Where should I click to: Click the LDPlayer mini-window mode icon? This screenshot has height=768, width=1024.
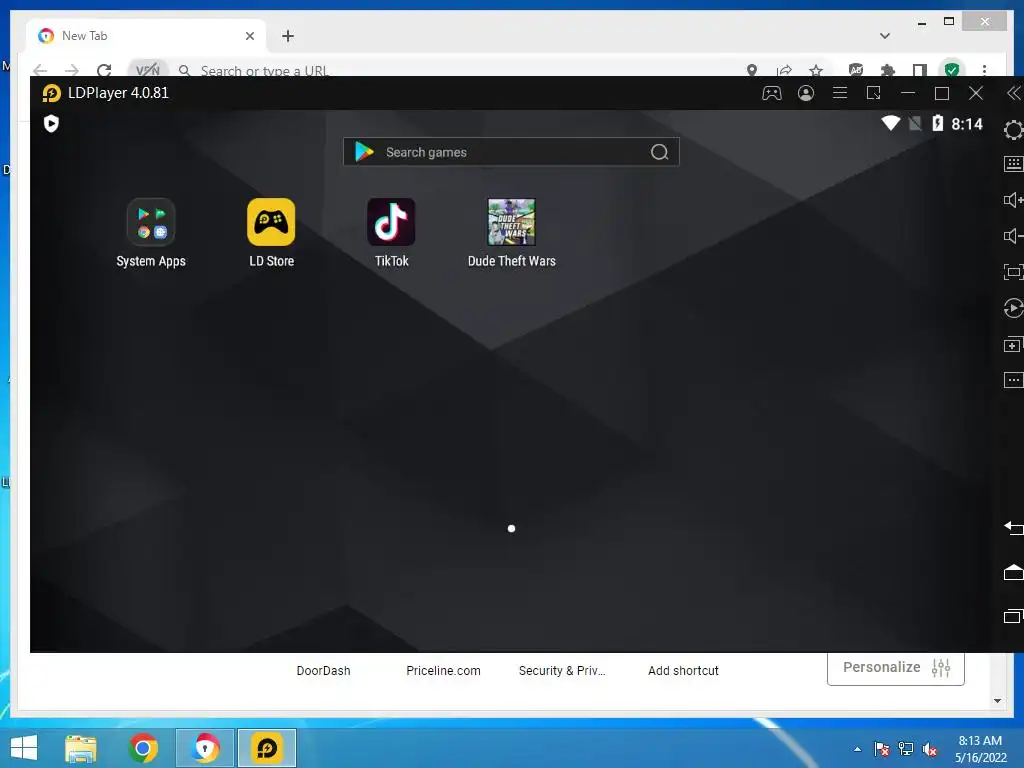click(874, 93)
